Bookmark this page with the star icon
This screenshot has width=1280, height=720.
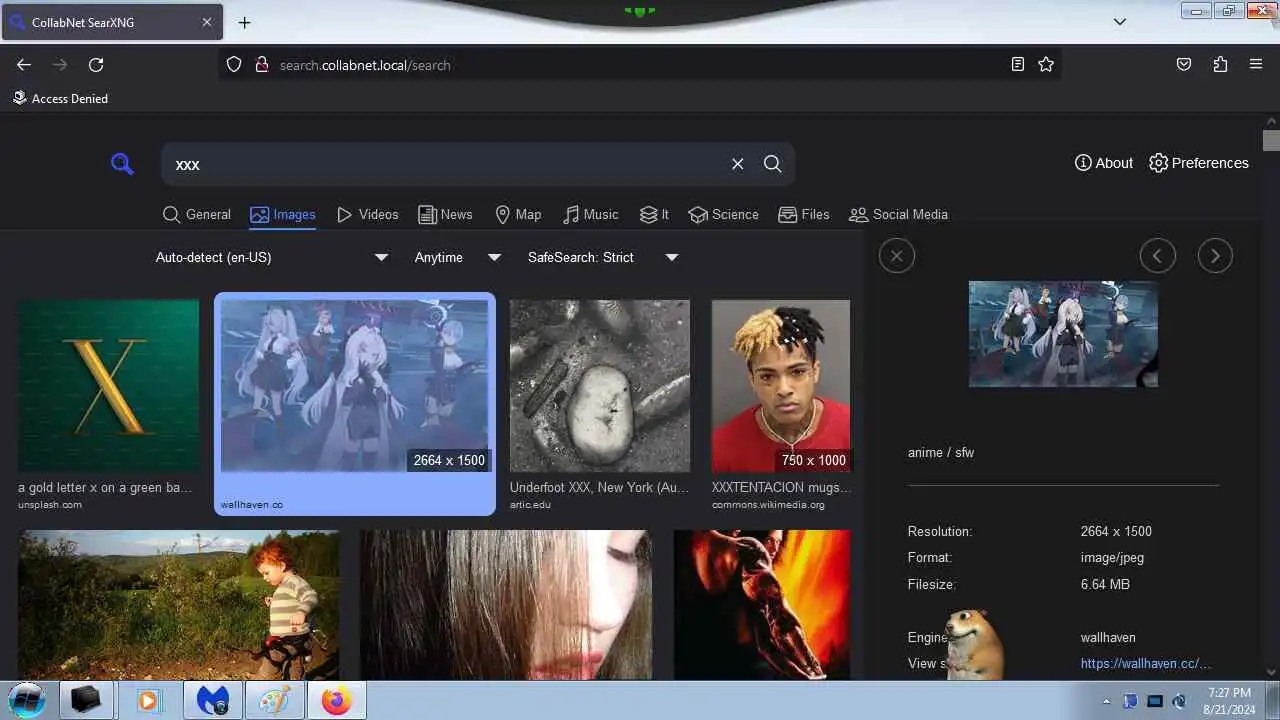tap(1046, 64)
